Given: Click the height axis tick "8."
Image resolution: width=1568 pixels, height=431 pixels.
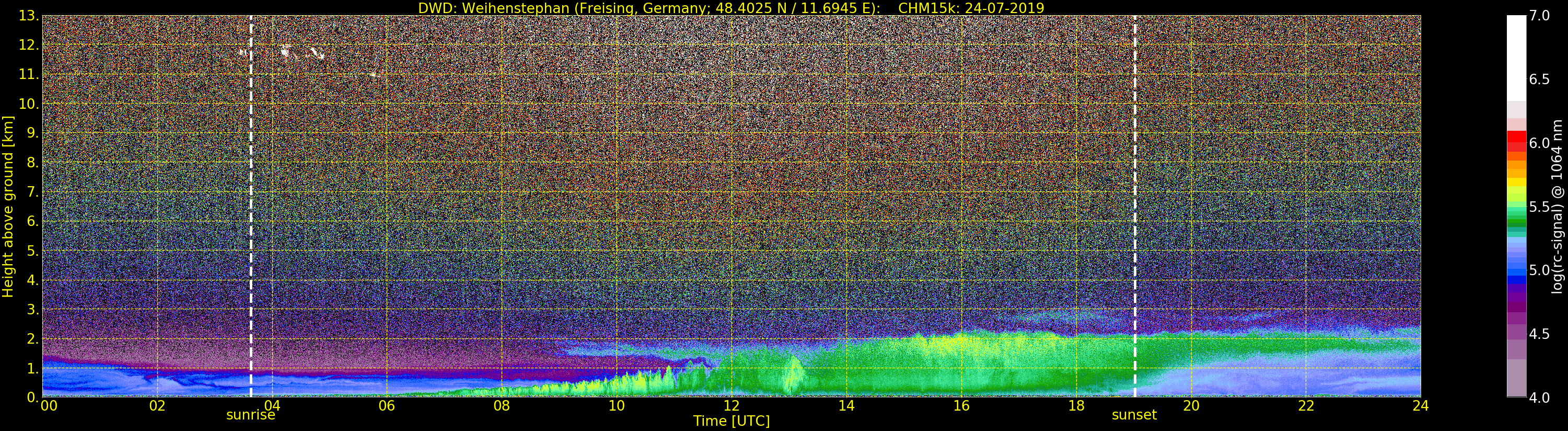Looking at the screenshot, I should coord(32,163).
